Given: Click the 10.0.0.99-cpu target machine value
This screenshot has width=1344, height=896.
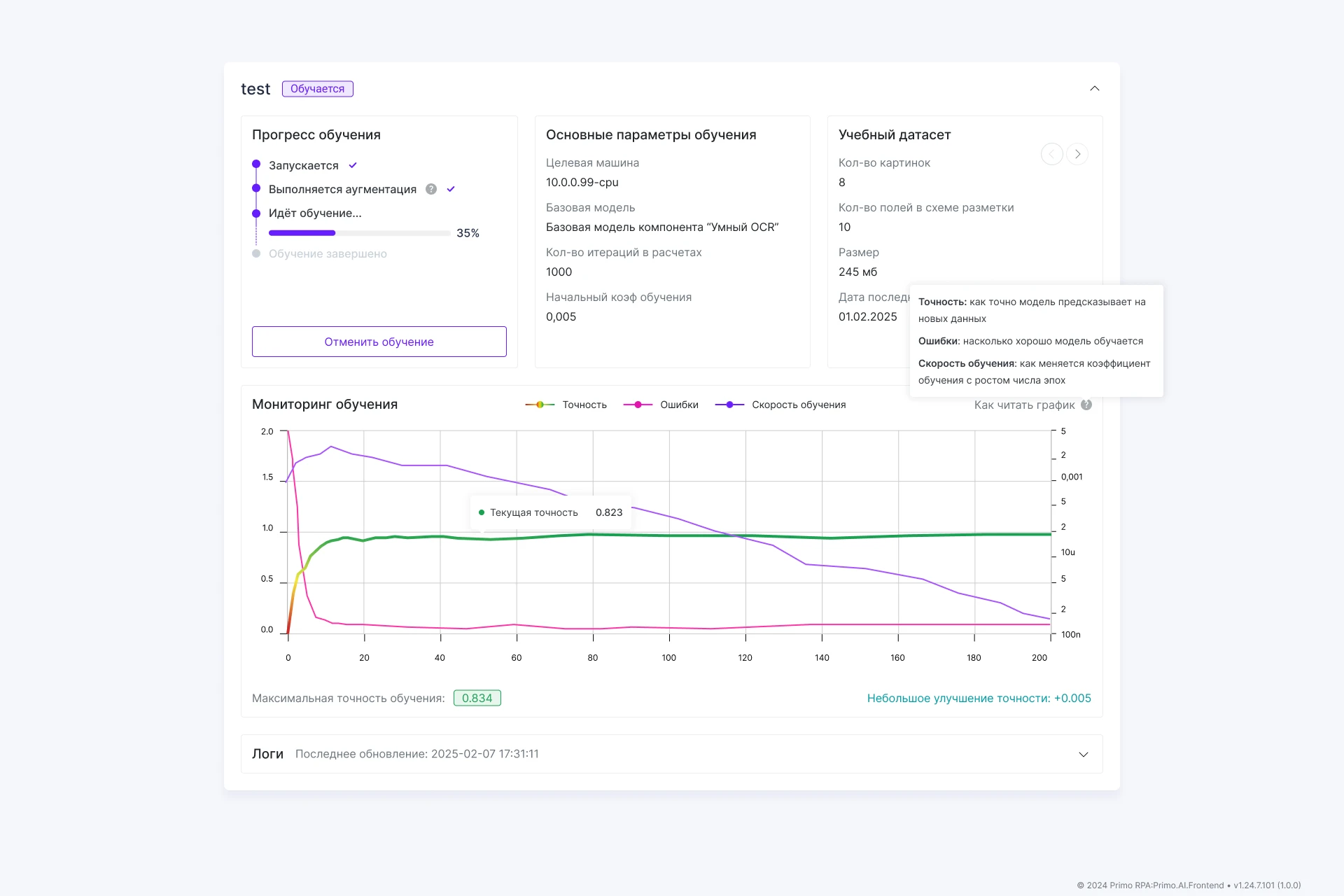Looking at the screenshot, I should 582,182.
